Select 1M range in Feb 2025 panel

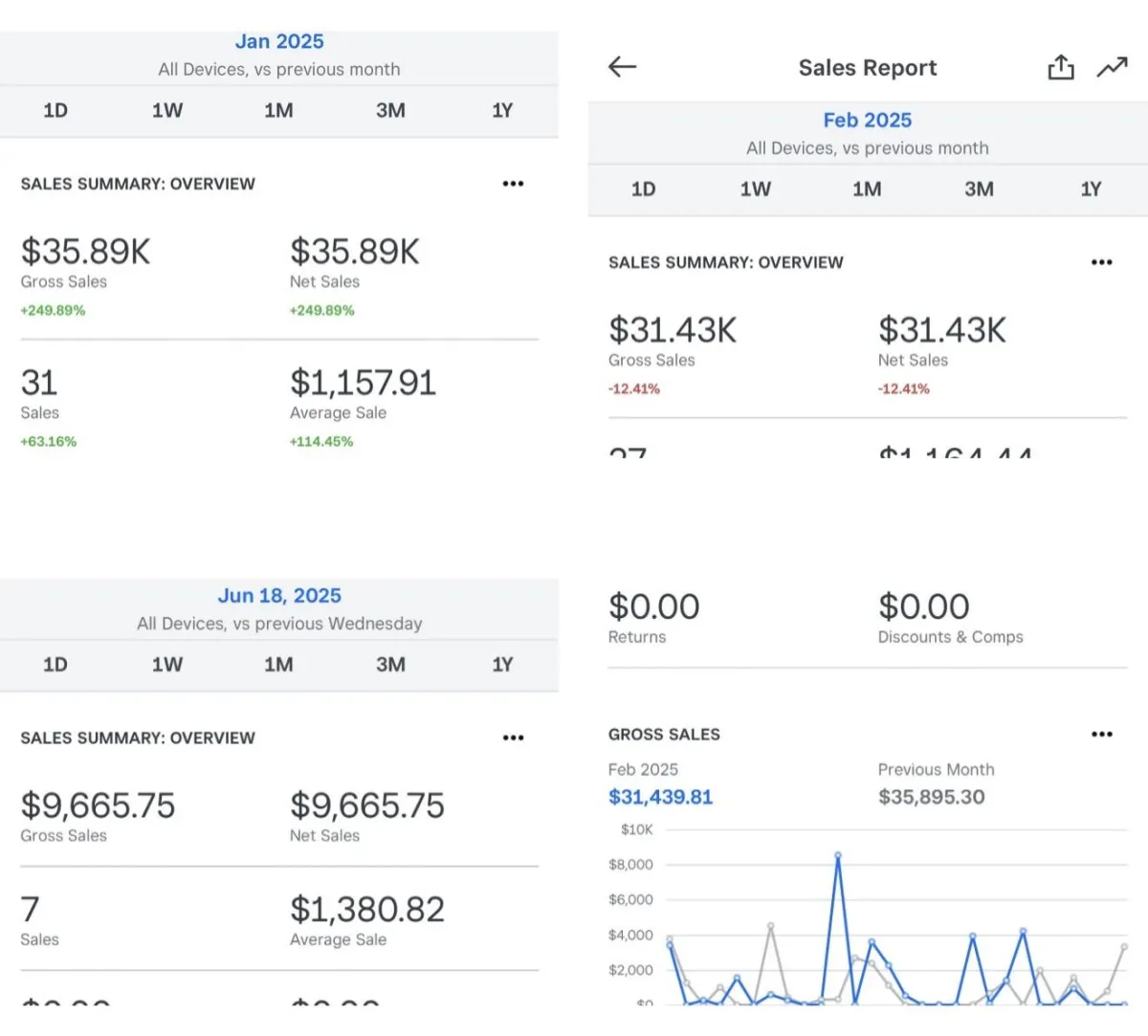[x=867, y=188]
